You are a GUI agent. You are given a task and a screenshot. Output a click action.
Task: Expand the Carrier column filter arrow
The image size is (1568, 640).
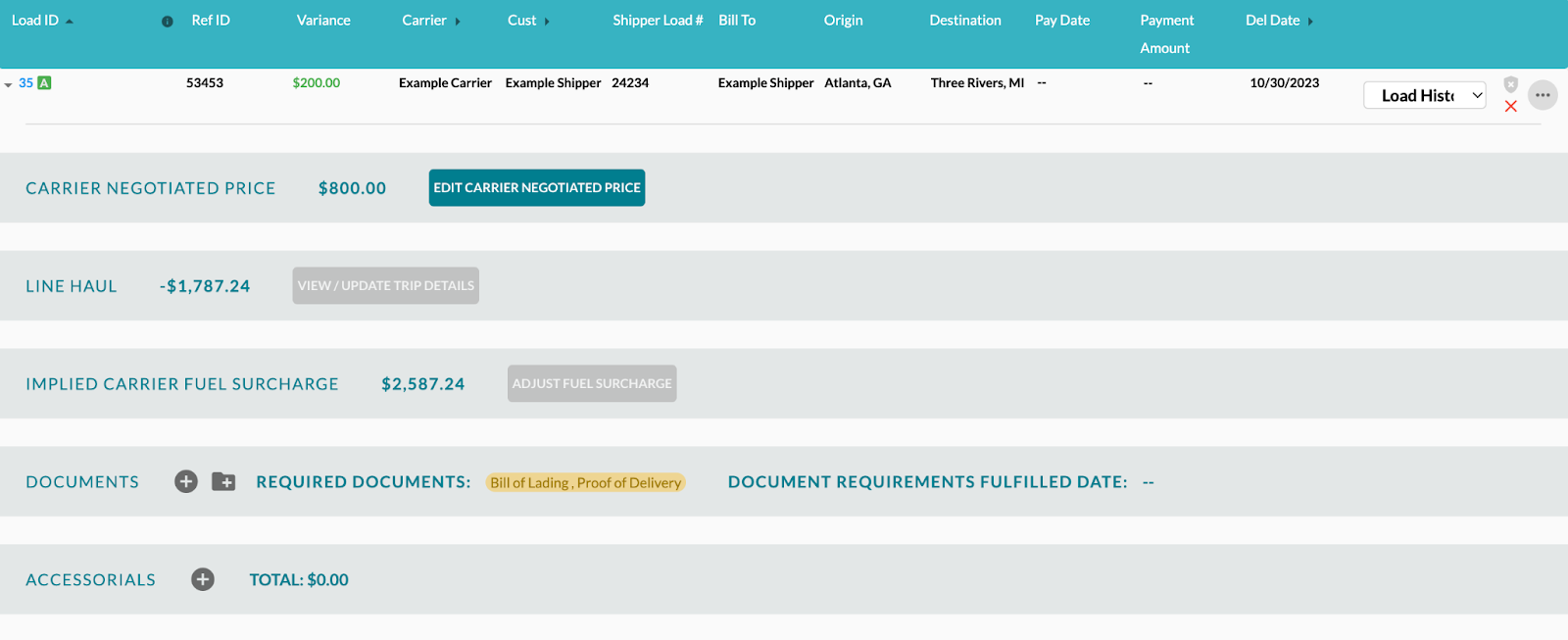tap(458, 22)
